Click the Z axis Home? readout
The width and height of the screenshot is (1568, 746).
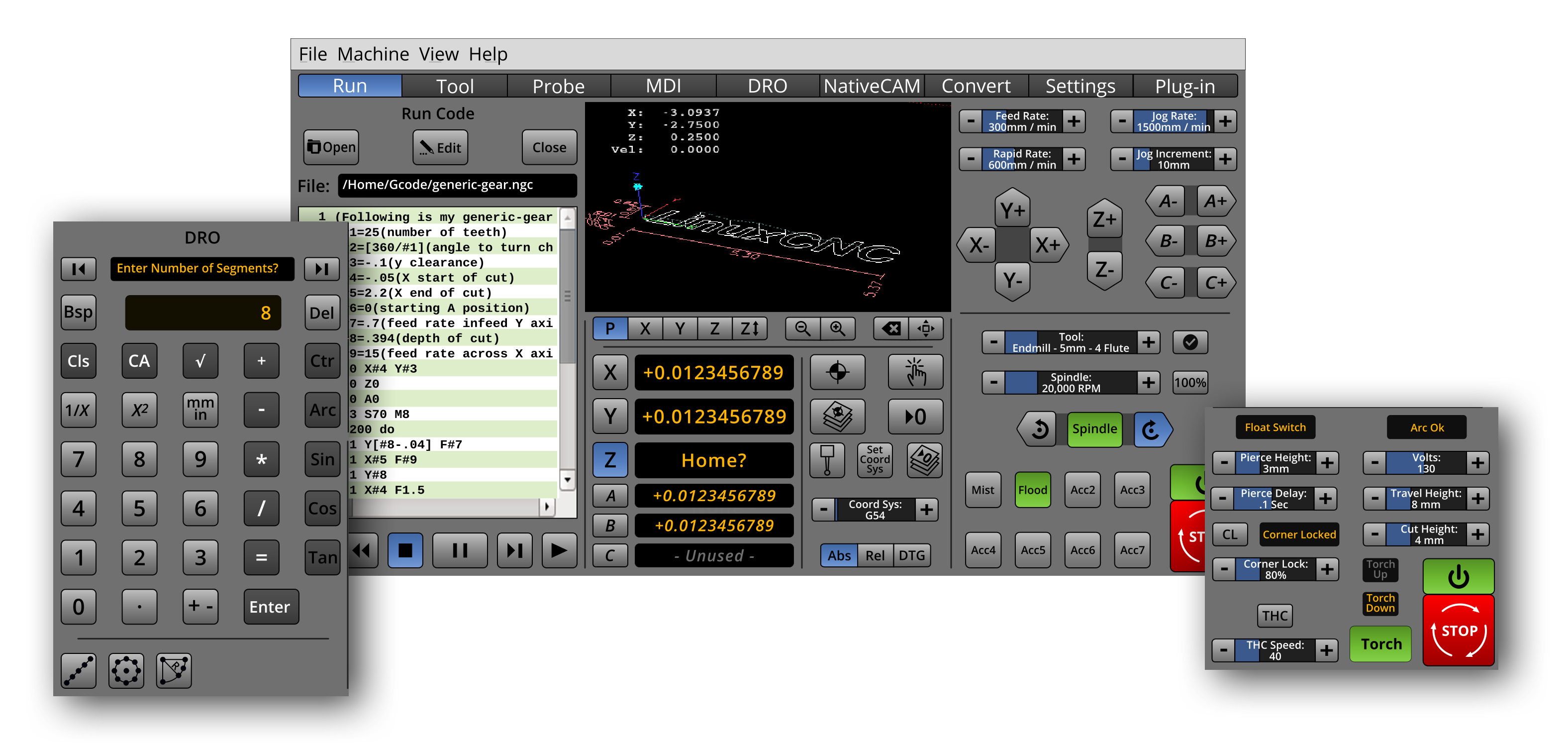click(x=714, y=460)
